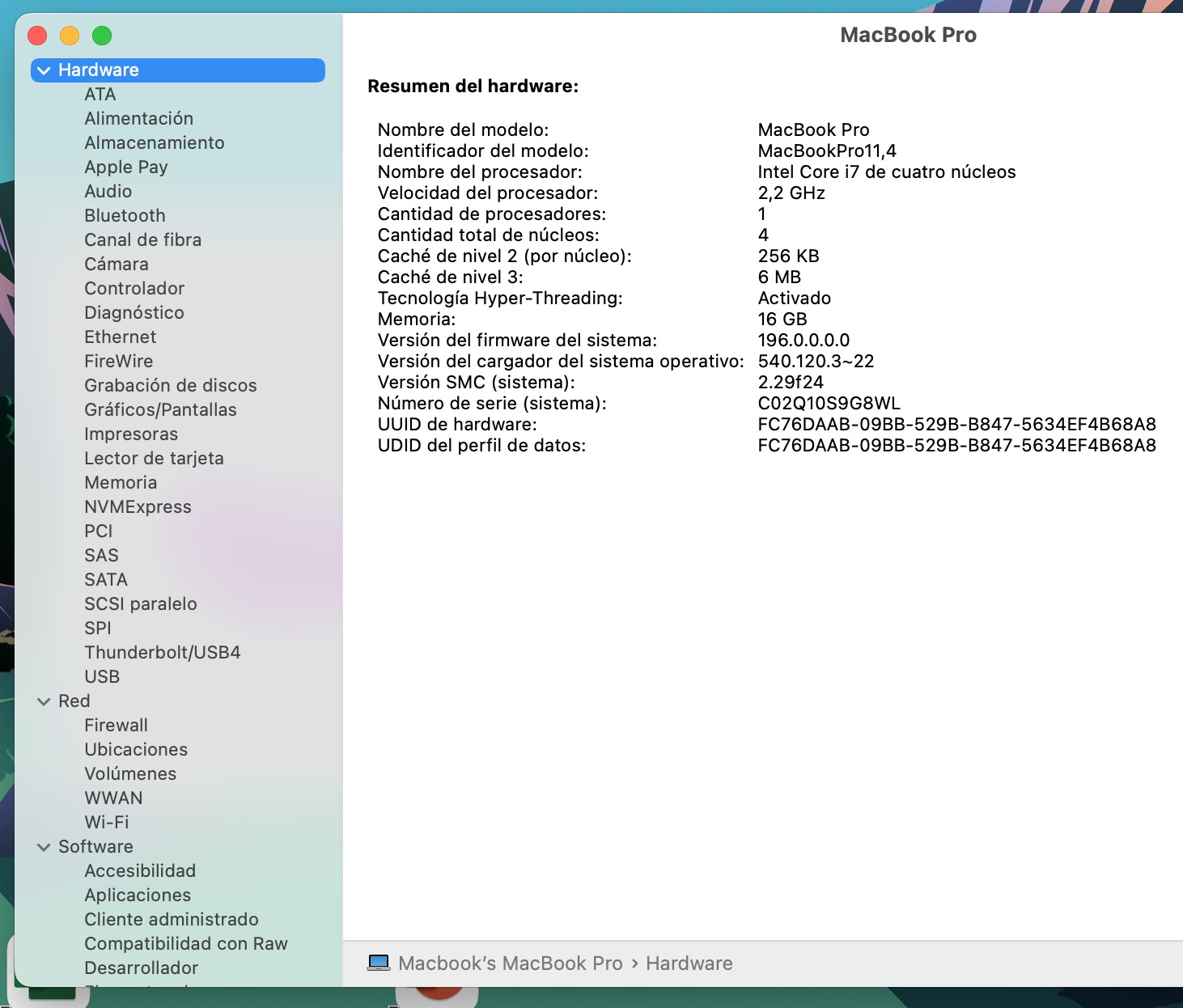This screenshot has height=1008, width=1183.
Task: Click the yellow minimize window button
Action: coord(70,36)
